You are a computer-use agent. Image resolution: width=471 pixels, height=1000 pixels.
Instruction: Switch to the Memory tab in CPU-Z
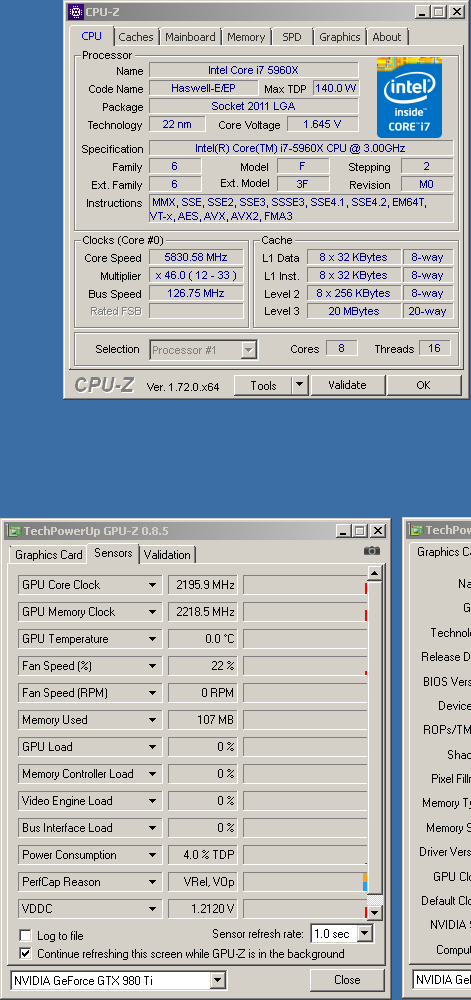pyautogui.click(x=246, y=37)
